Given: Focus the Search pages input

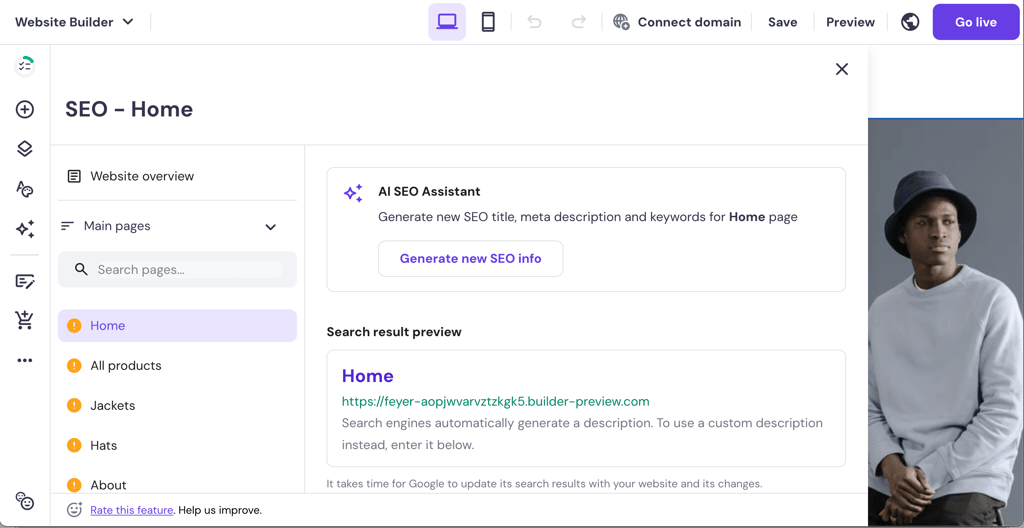Looking at the screenshot, I should (x=178, y=269).
